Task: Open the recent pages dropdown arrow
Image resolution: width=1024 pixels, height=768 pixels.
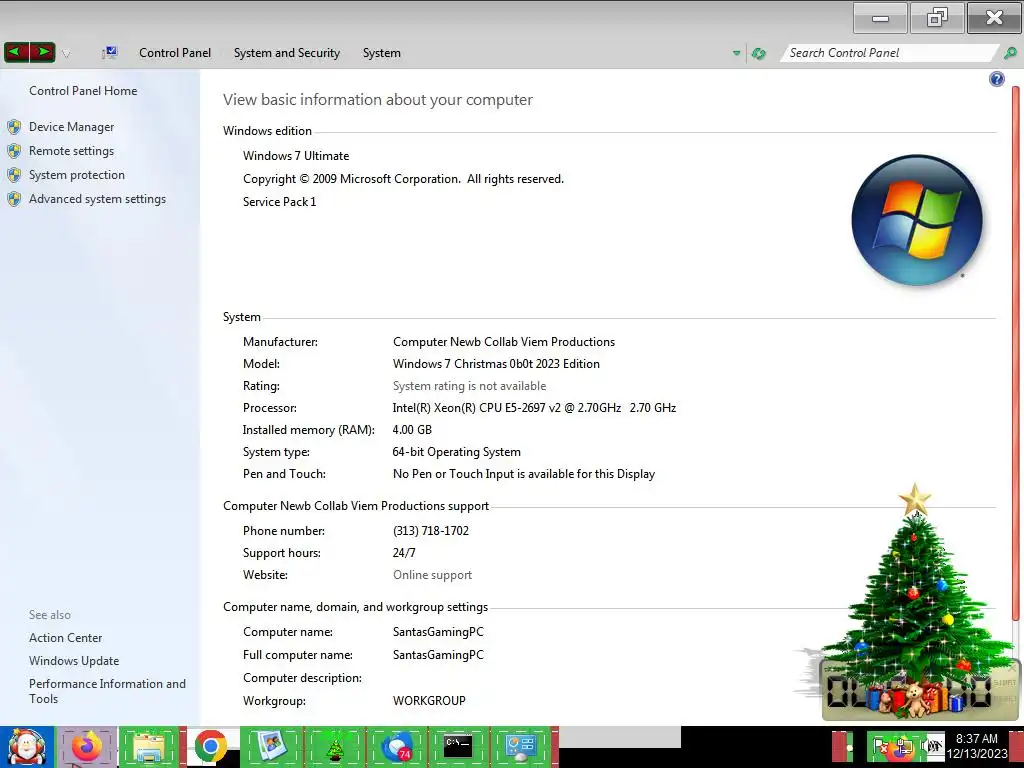Action: pos(66,54)
